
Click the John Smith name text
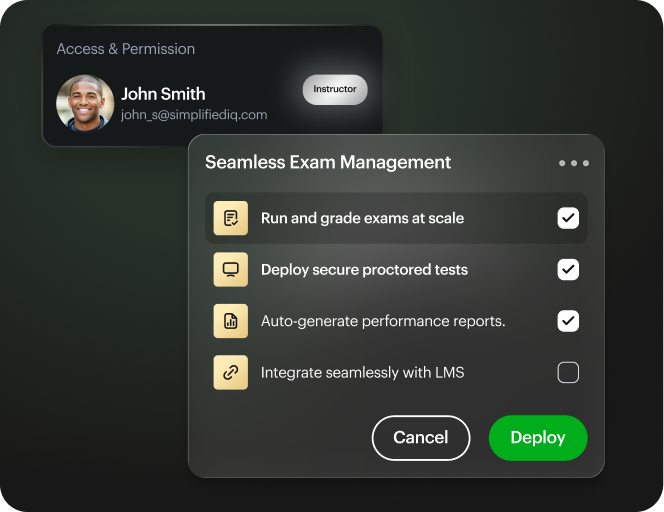[x=163, y=94]
